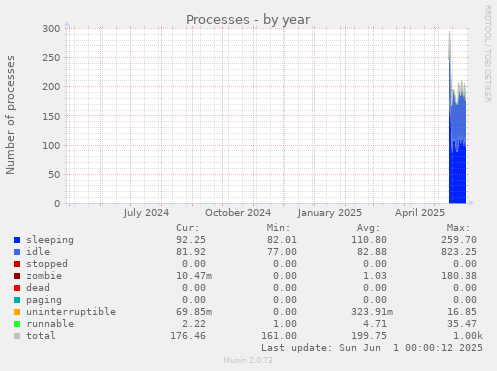Click uninterruptible current value 69.85m
Viewport: 497px width, 371px height.
coord(194,312)
